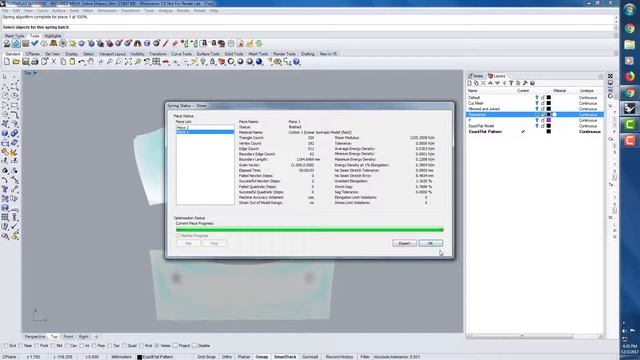Click the red diagonal line icon in ExactFlat toolbar
640x360 pixels.
[x=165, y=43]
